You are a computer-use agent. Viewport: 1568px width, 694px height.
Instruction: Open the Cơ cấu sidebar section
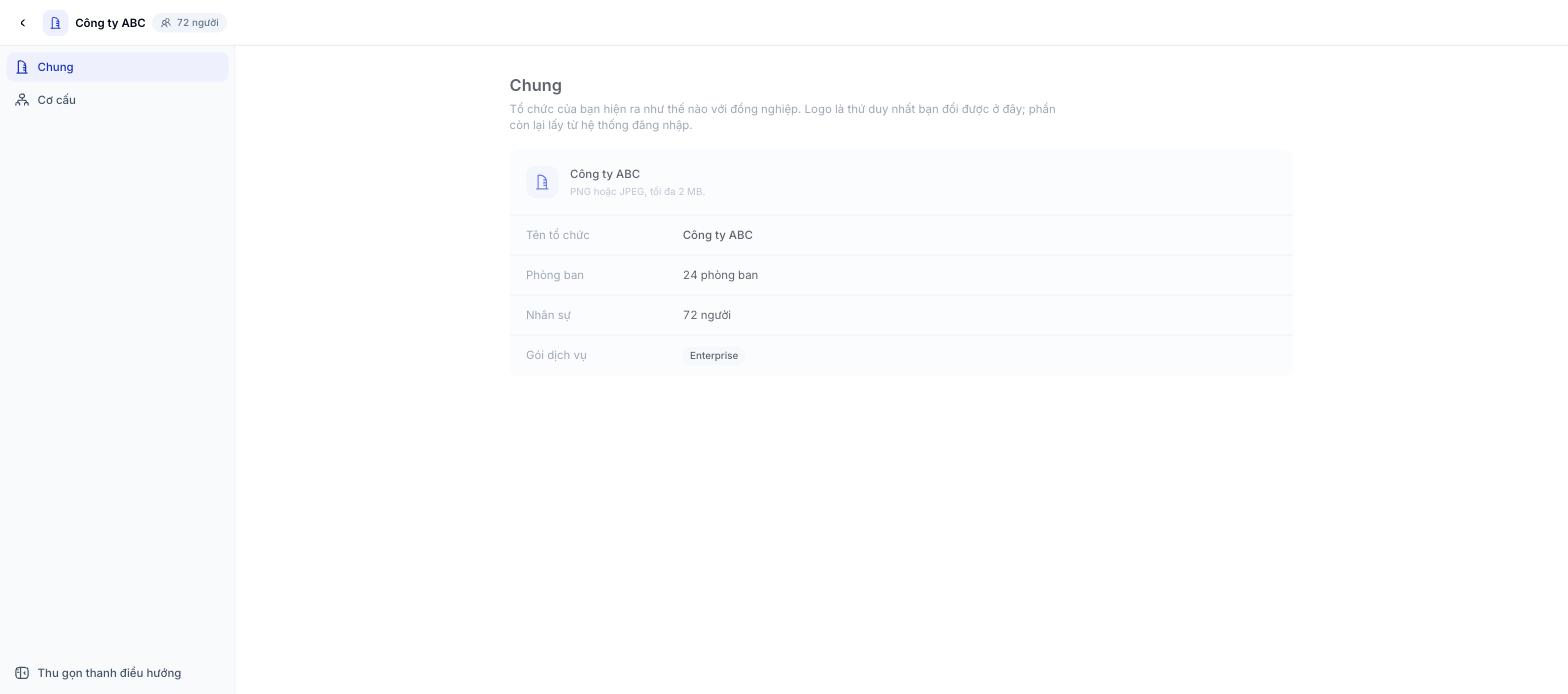117,100
